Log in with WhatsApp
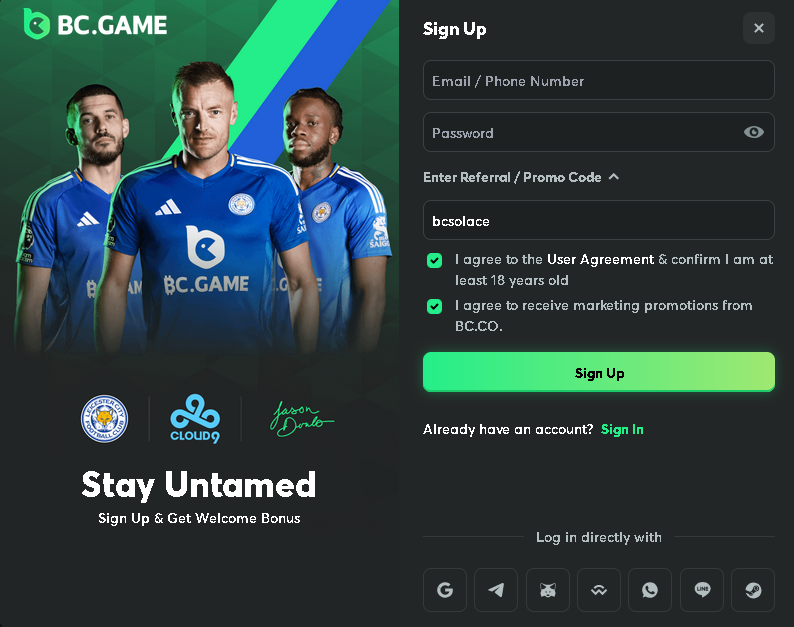The width and height of the screenshot is (794, 627). coord(650,590)
